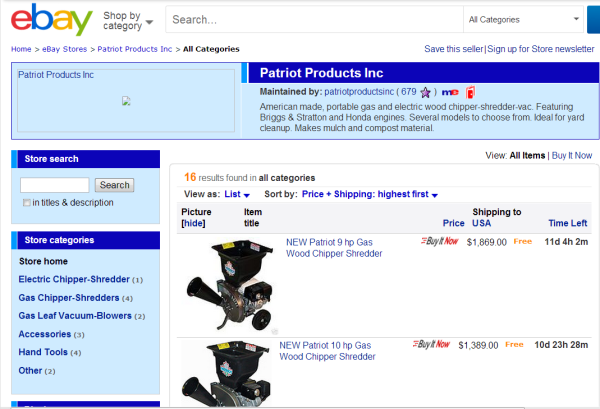Open the Shop by category dropdown
This screenshot has height=409, width=600.
point(128,21)
